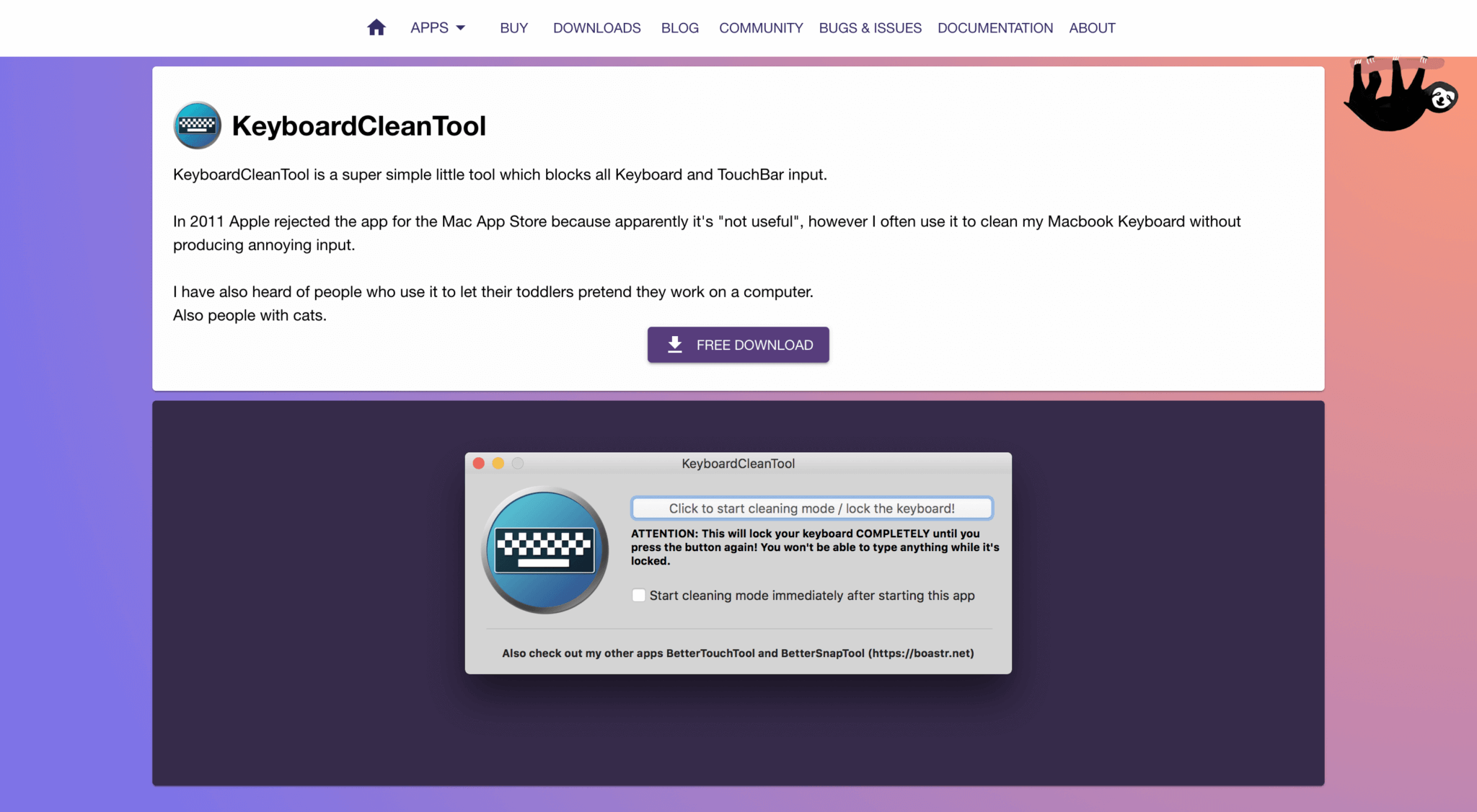Enable start cleaning mode immediately checkbox
The image size is (1477, 812).
pyautogui.click(x=638, y=595)
